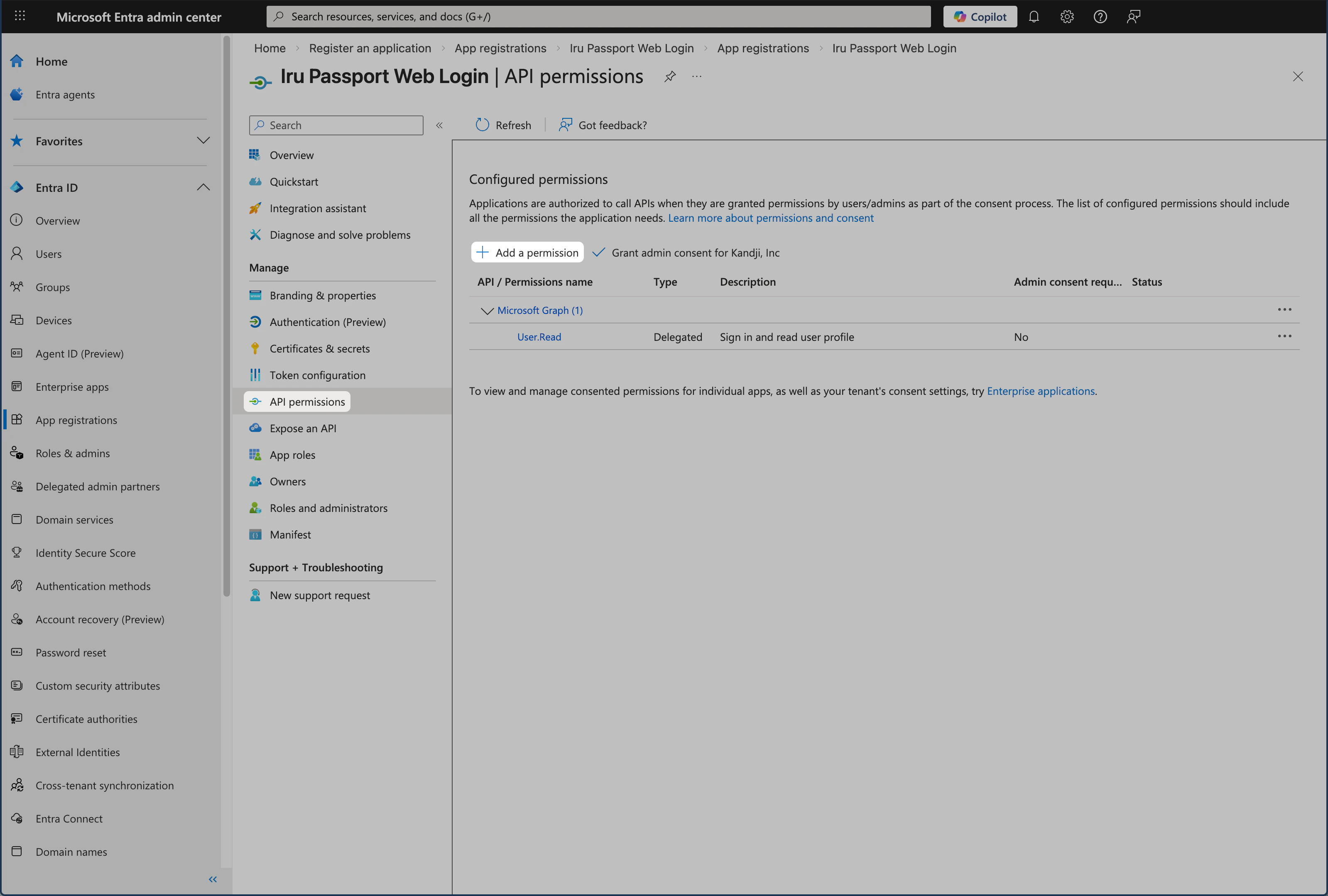Open the notifications bell

[1034, 17]
